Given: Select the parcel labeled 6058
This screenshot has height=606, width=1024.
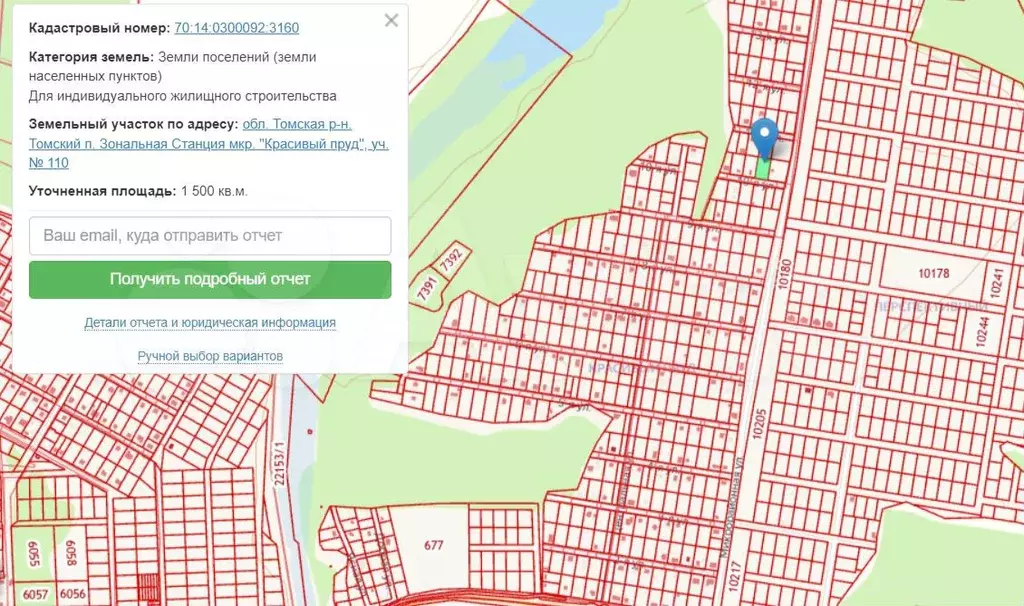Looking at the screenshot, I should pos(71,555).
